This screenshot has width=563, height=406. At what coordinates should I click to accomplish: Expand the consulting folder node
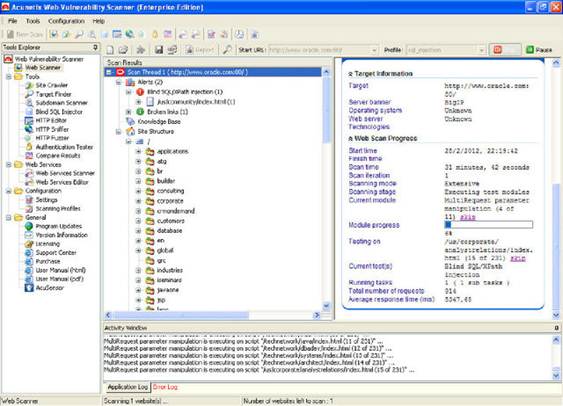(x=138, y=191)
